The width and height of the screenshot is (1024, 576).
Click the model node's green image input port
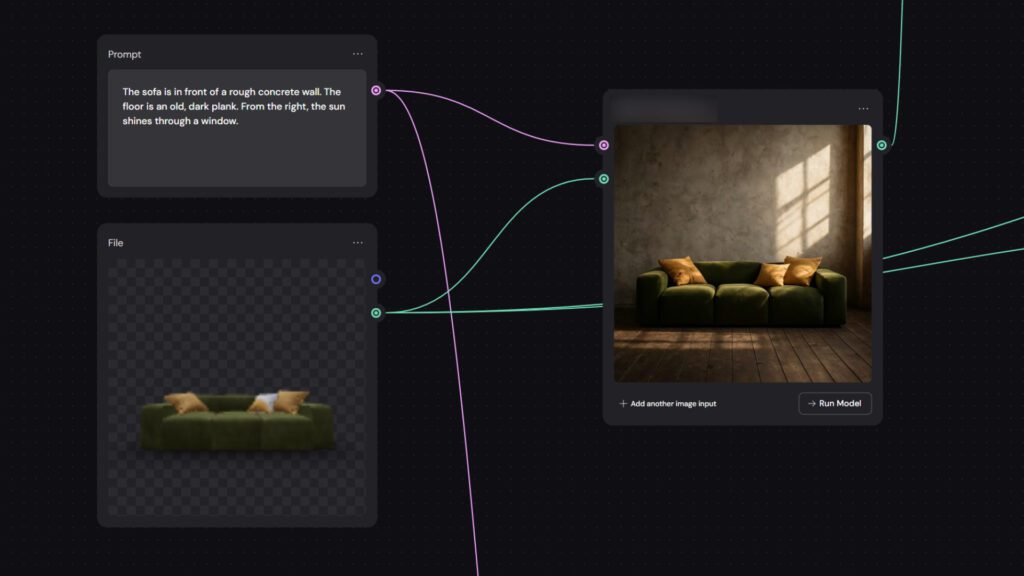[603, 179]
